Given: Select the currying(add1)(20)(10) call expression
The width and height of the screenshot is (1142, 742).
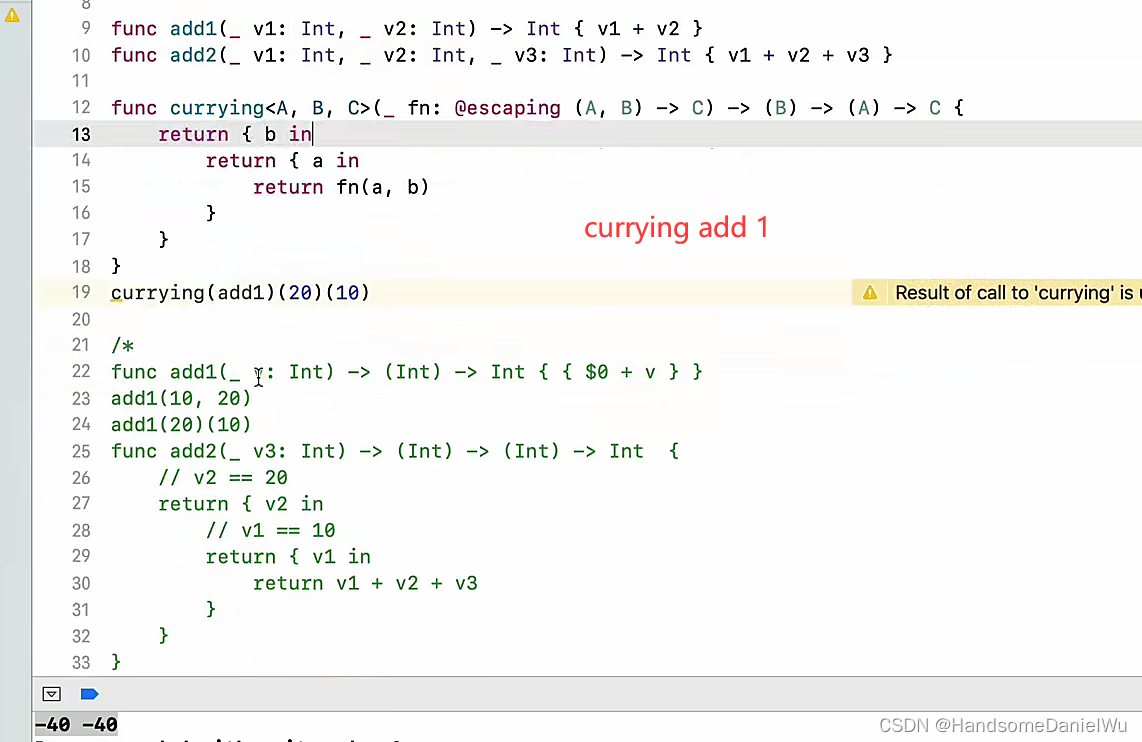Looking at the screenshot, I should pyautogui.click(x=240, y=292).
